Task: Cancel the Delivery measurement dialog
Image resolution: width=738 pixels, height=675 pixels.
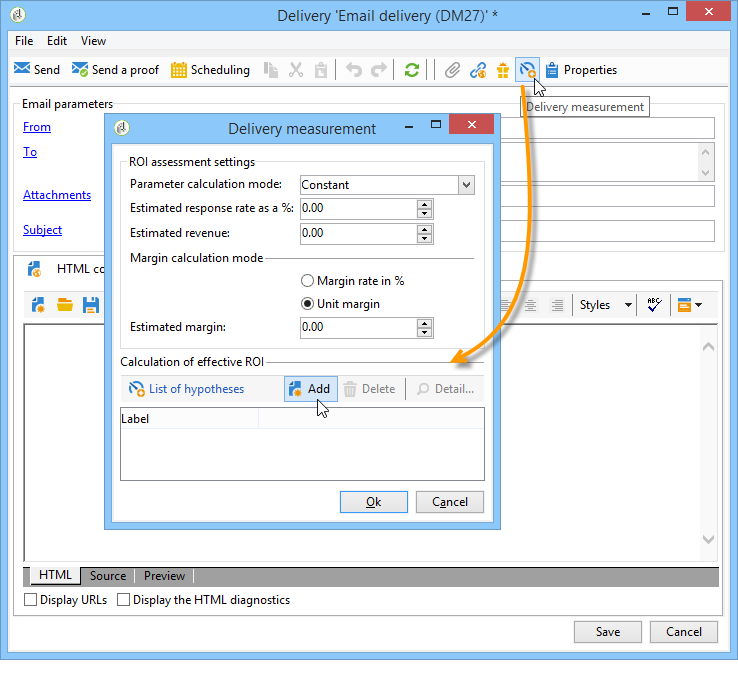Action: point(449,502)
